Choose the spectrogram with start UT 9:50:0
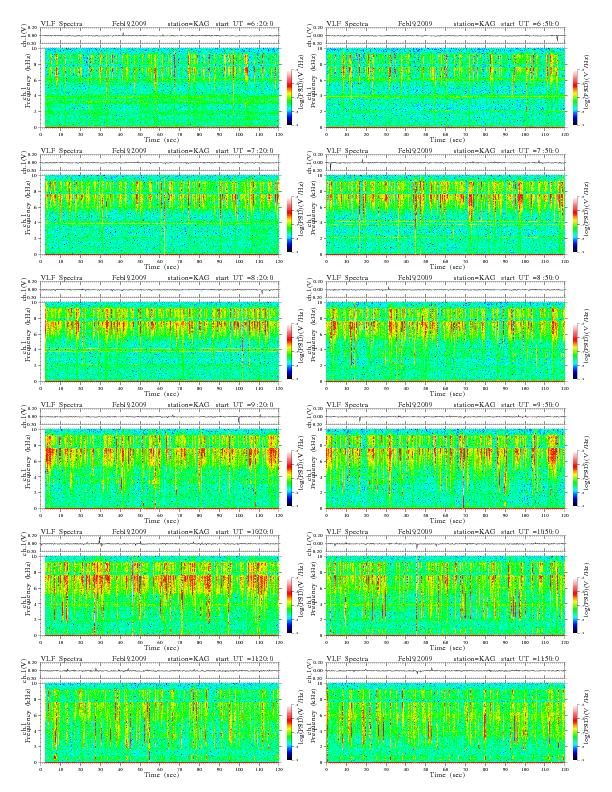Viewport: 612px width, 792px height. pos(445,469)
